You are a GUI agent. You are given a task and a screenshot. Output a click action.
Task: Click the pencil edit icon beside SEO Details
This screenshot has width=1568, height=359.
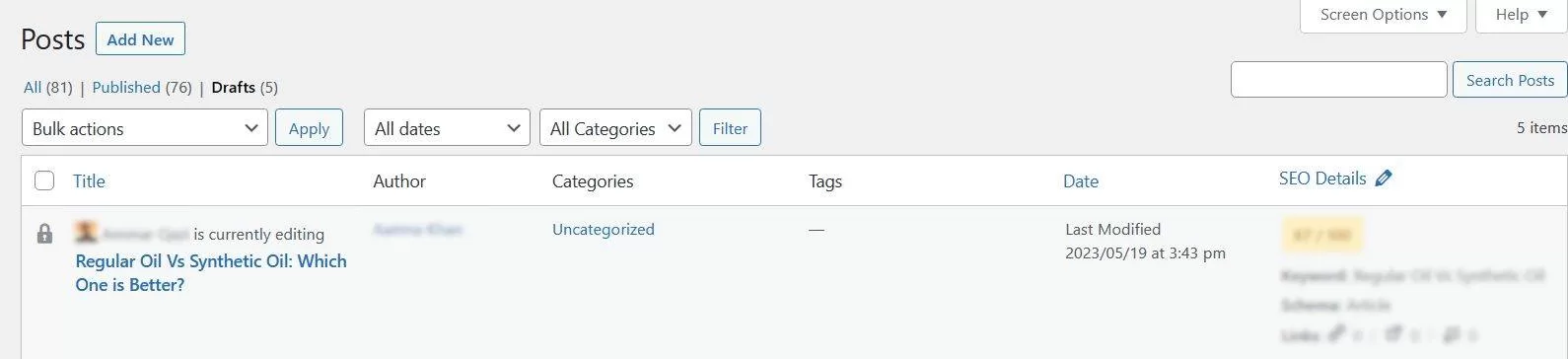(1384, 179)
